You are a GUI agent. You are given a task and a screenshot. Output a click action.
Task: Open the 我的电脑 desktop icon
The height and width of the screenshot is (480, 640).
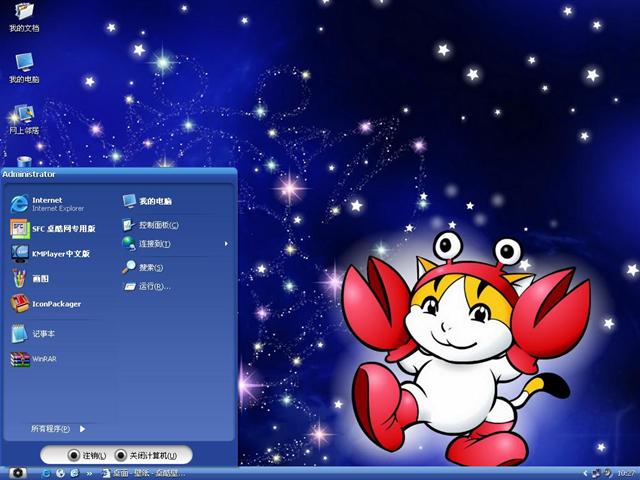click(24, 68)
